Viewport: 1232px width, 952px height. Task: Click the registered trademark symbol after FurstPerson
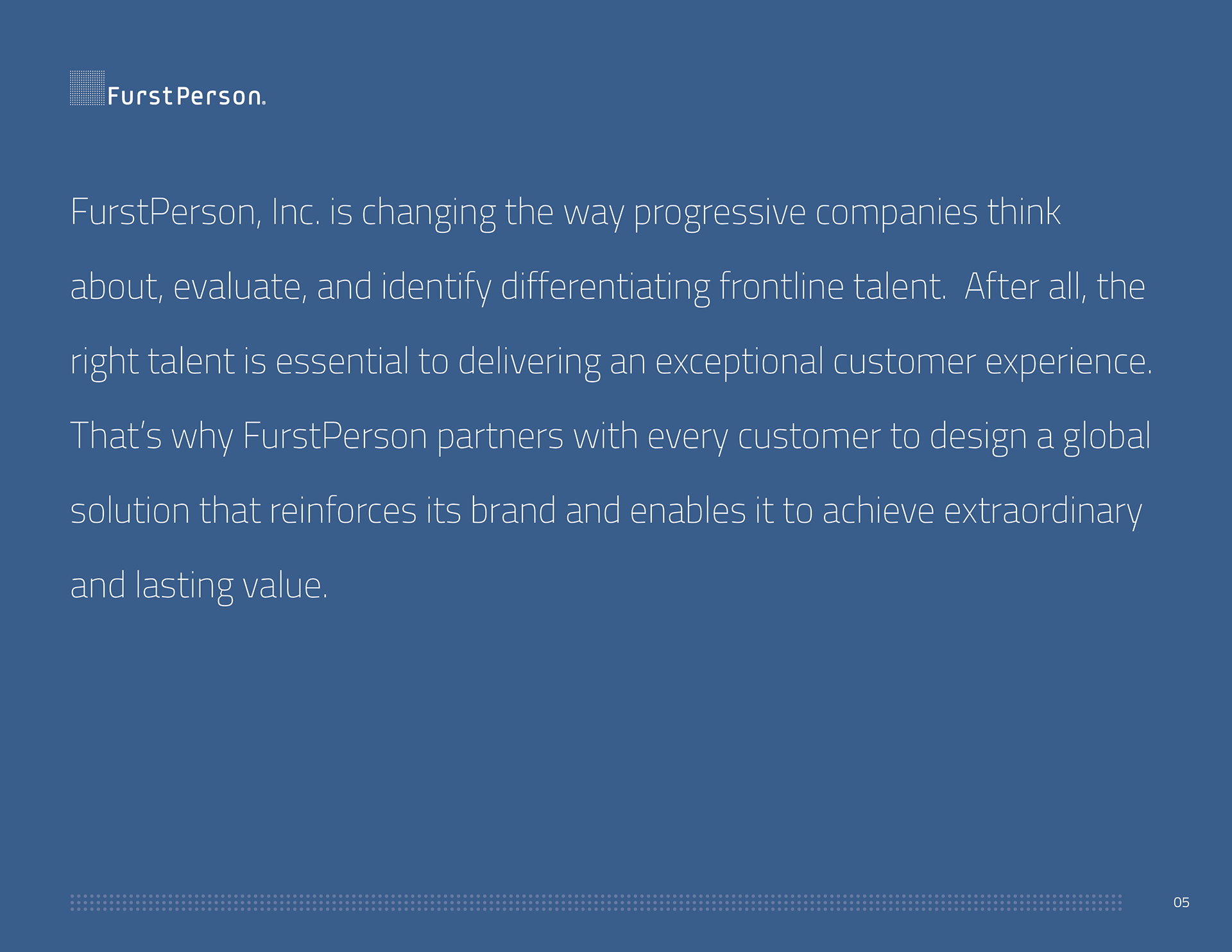[x=264, y=103]
